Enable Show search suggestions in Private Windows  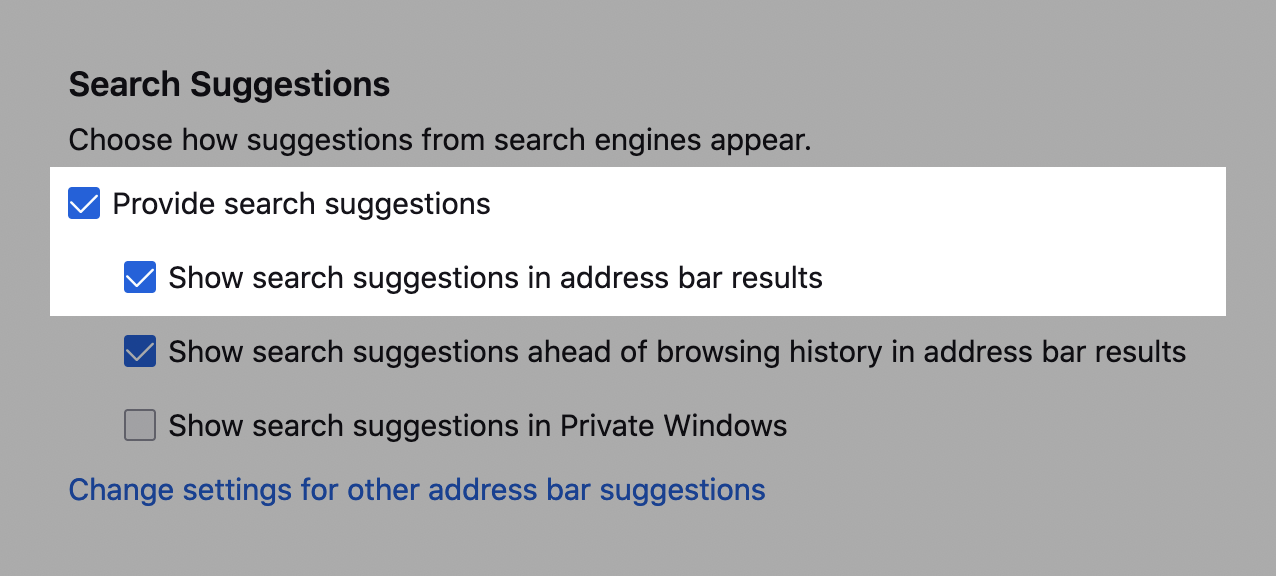139,425
